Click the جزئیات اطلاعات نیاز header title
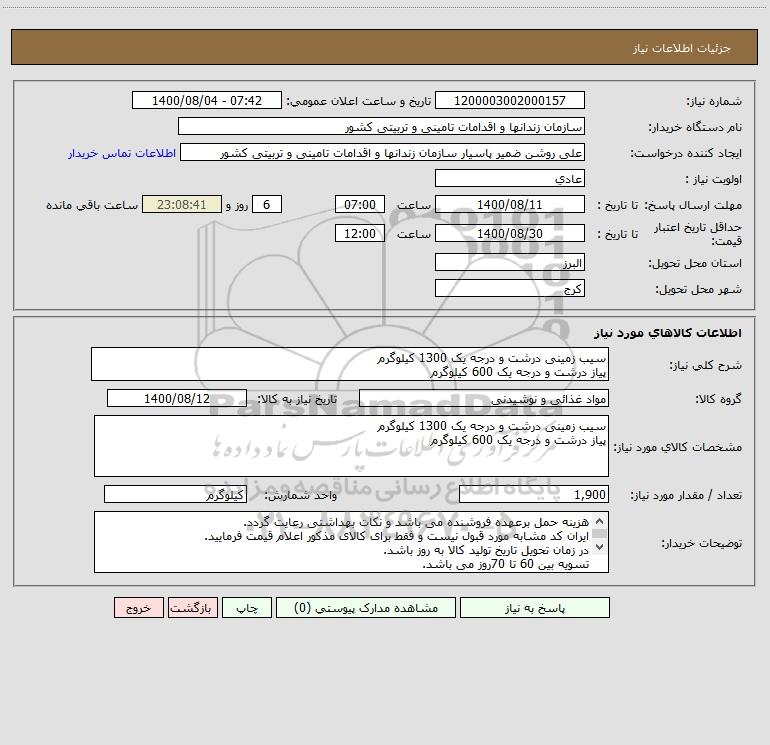Viewport: 770px width, 745px height. point(682,48)
